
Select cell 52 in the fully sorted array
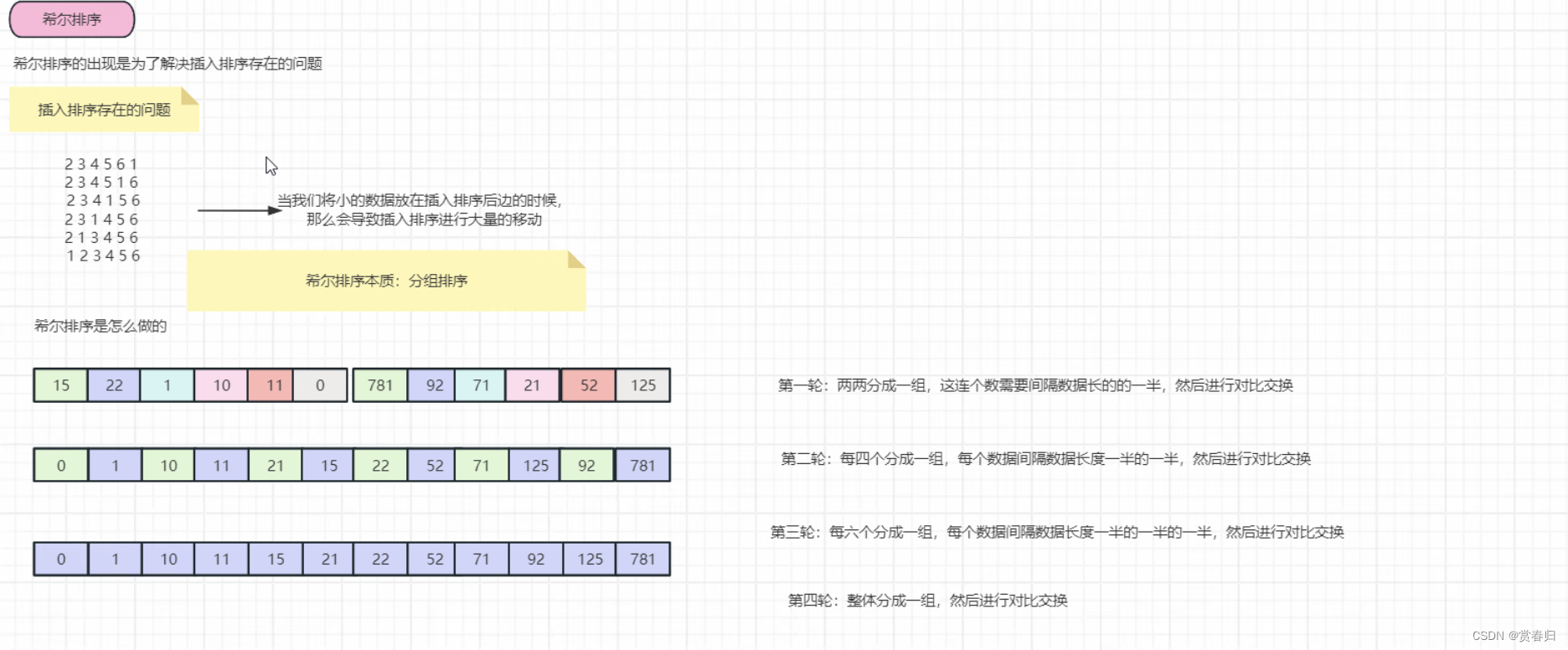click(432, 560)
